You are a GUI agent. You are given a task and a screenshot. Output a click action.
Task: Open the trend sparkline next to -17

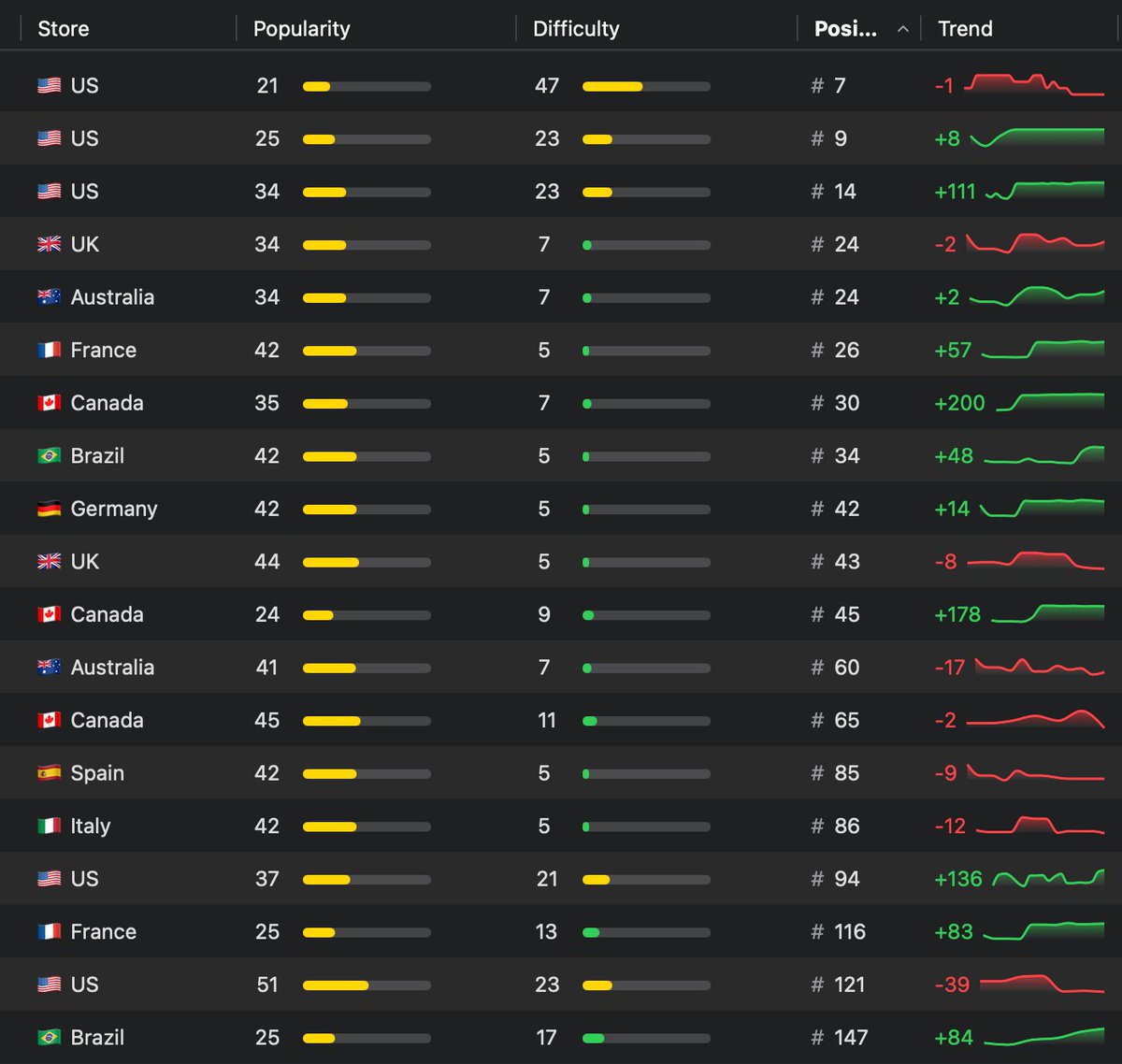coord(1040,667)
